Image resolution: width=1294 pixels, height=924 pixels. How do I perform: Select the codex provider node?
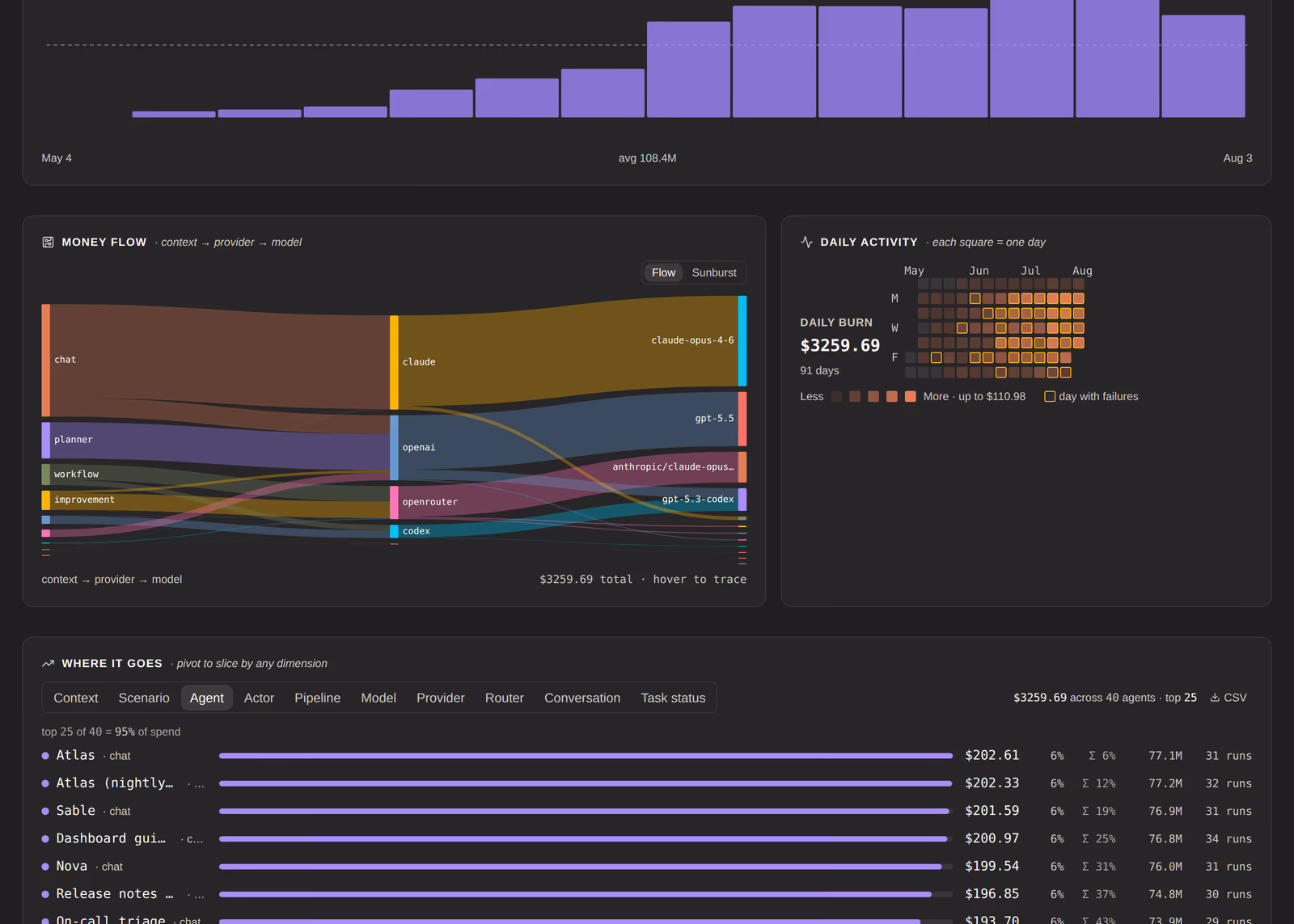tap(394, 531)
